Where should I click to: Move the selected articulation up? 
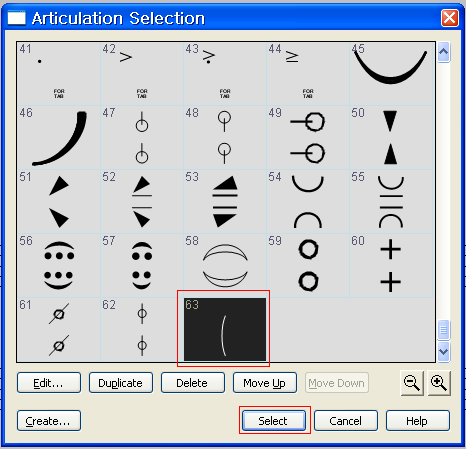pyautogui.click(x=265, y=383)
